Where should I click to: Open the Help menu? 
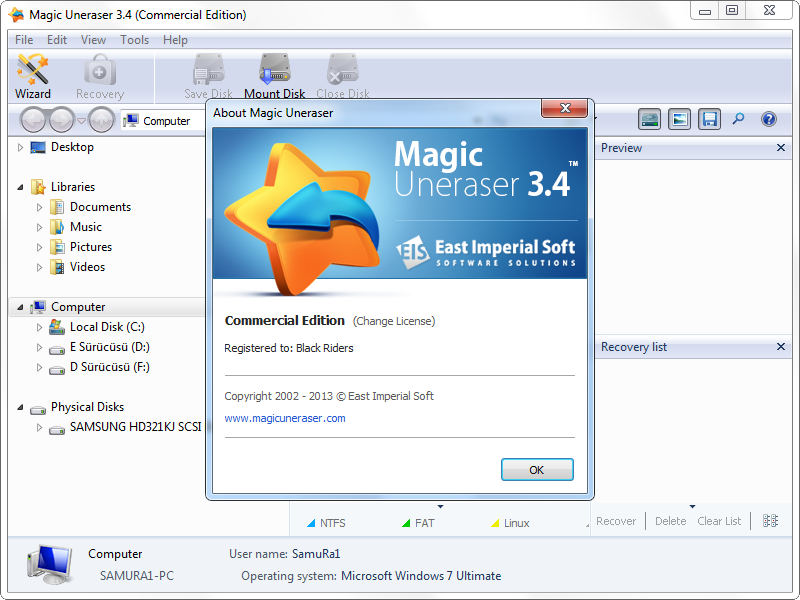coord(175,40)
